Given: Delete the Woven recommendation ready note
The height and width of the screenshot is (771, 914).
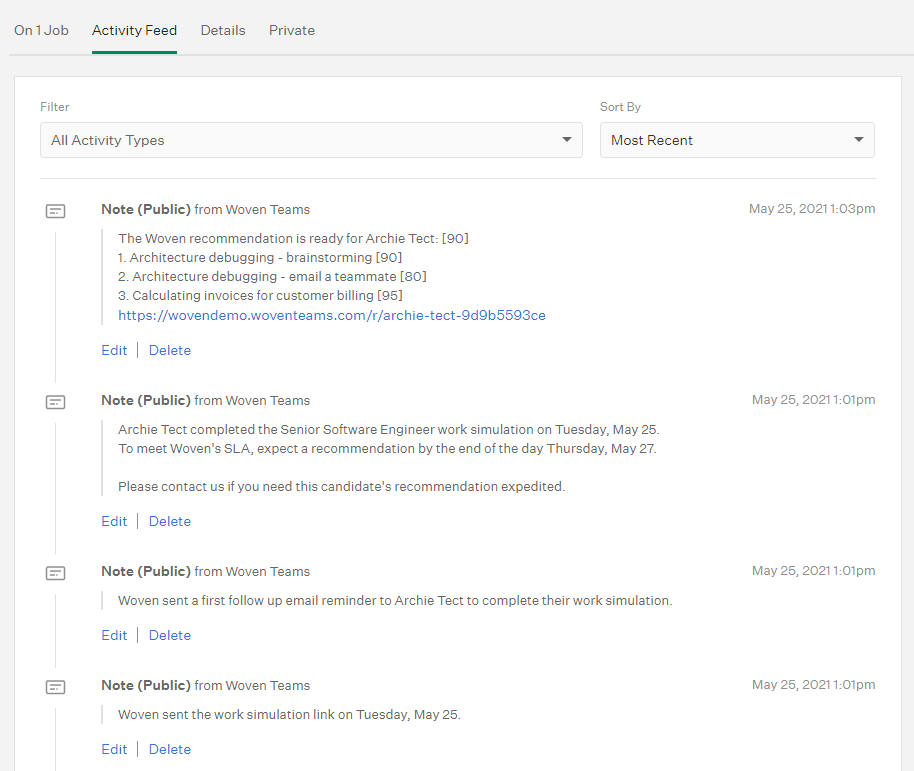Looking at the screenshot, I should coord(170,350).
